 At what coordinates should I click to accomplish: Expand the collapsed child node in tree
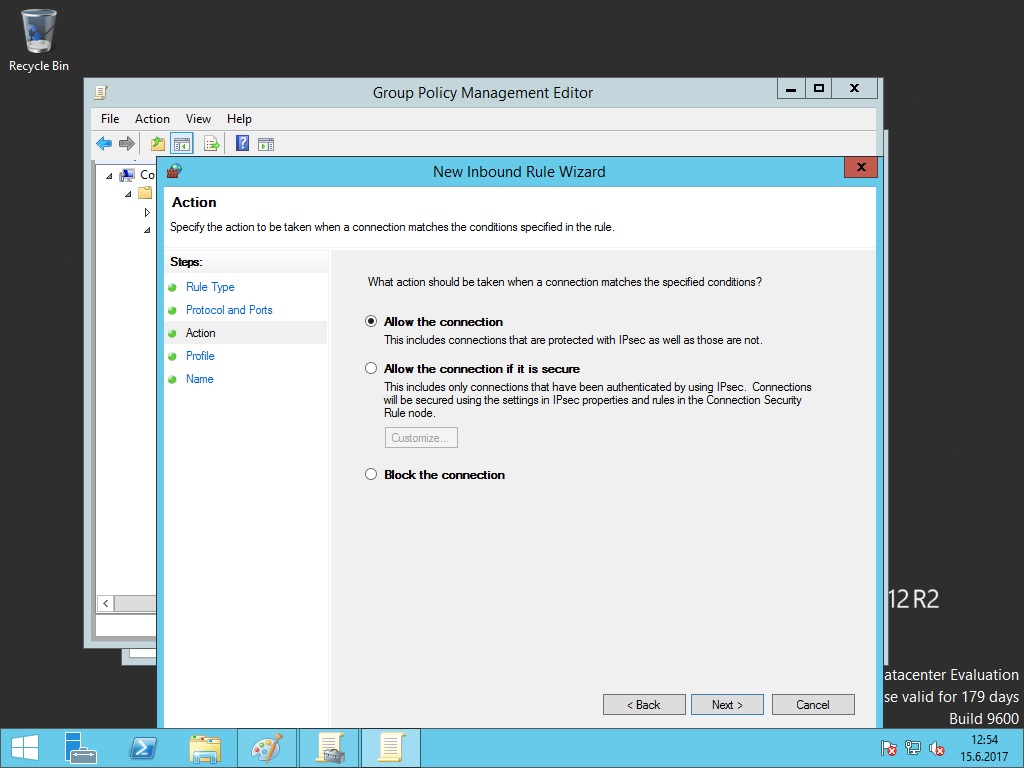tap(147, 212)
